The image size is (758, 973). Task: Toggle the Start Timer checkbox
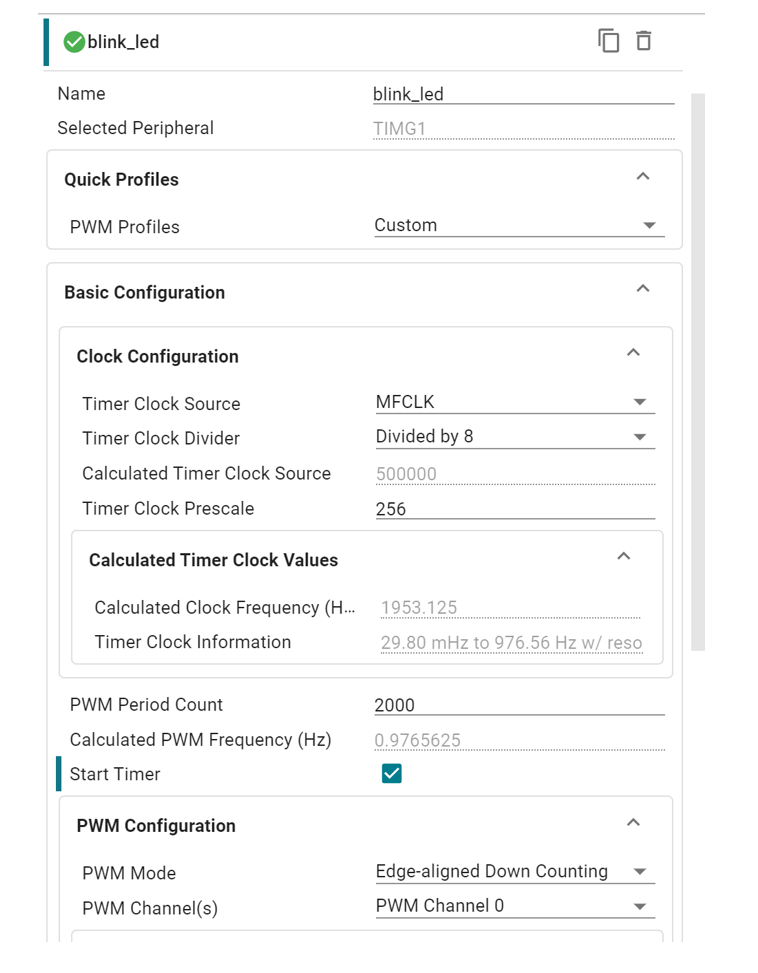pos(391,773)
